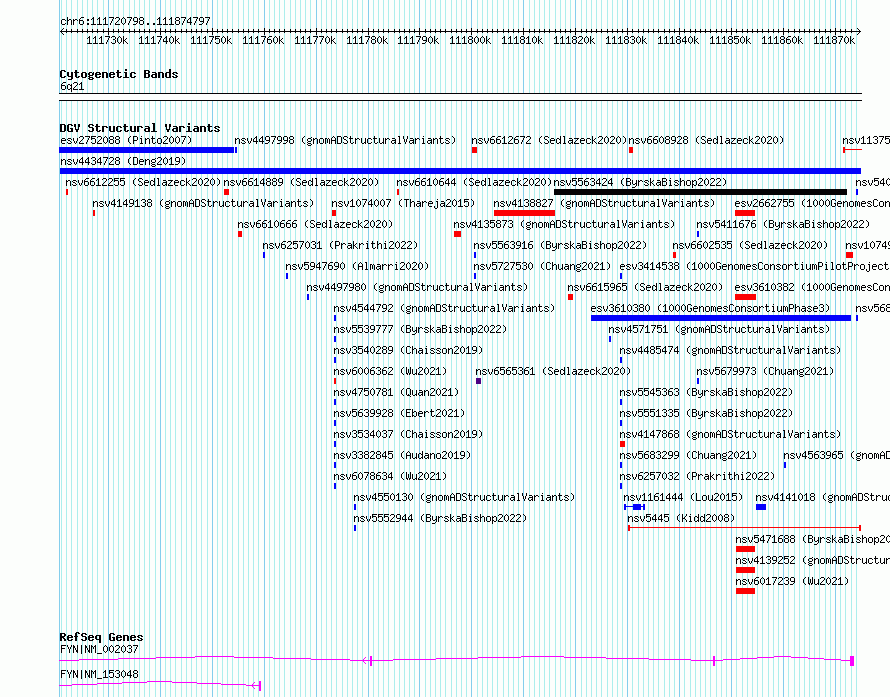The image size is (890, 697).
Task: Open nsv5445 (Kidd2008) label
Action: coord(681,518)
